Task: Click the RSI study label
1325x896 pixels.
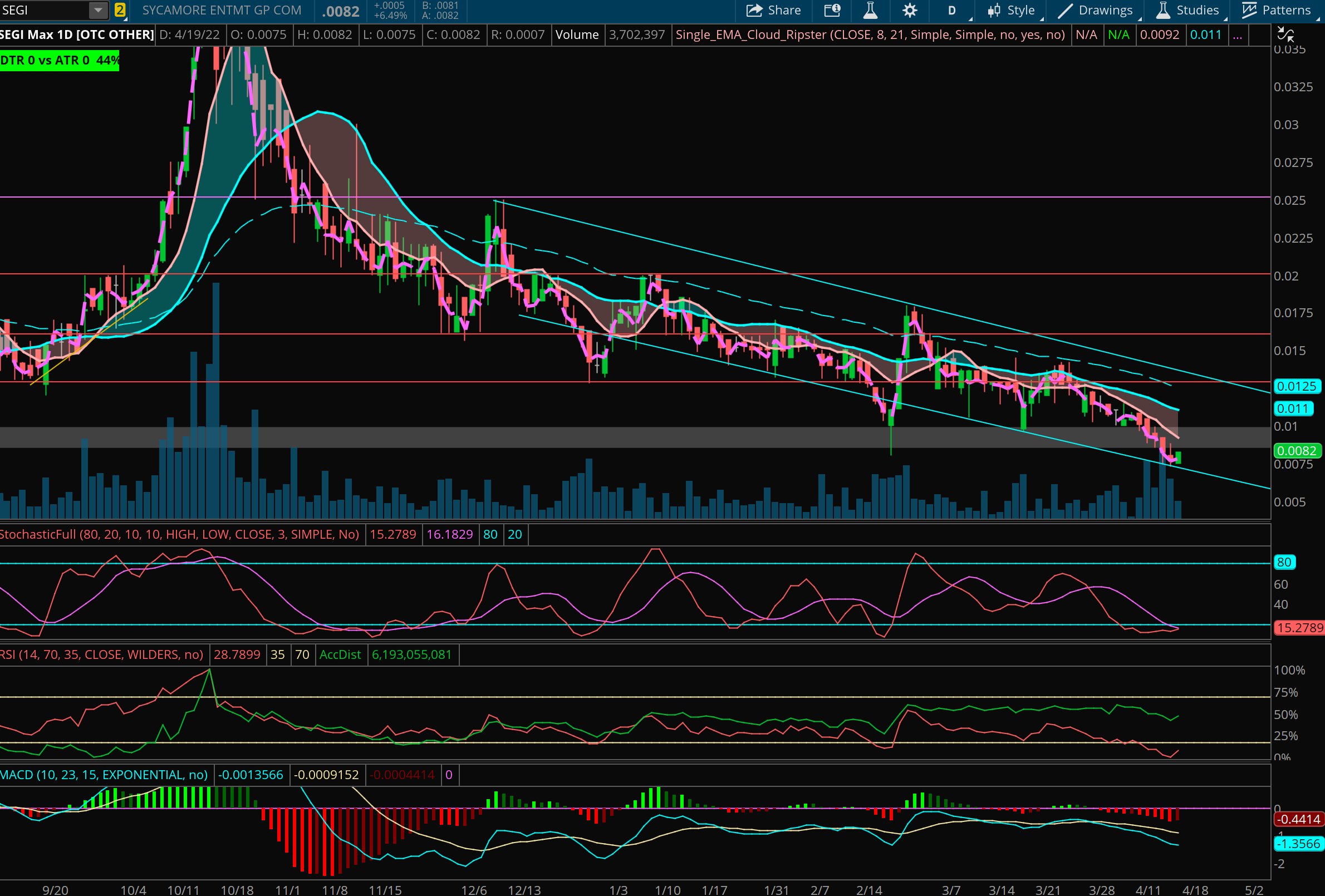Action: point(102,654)
